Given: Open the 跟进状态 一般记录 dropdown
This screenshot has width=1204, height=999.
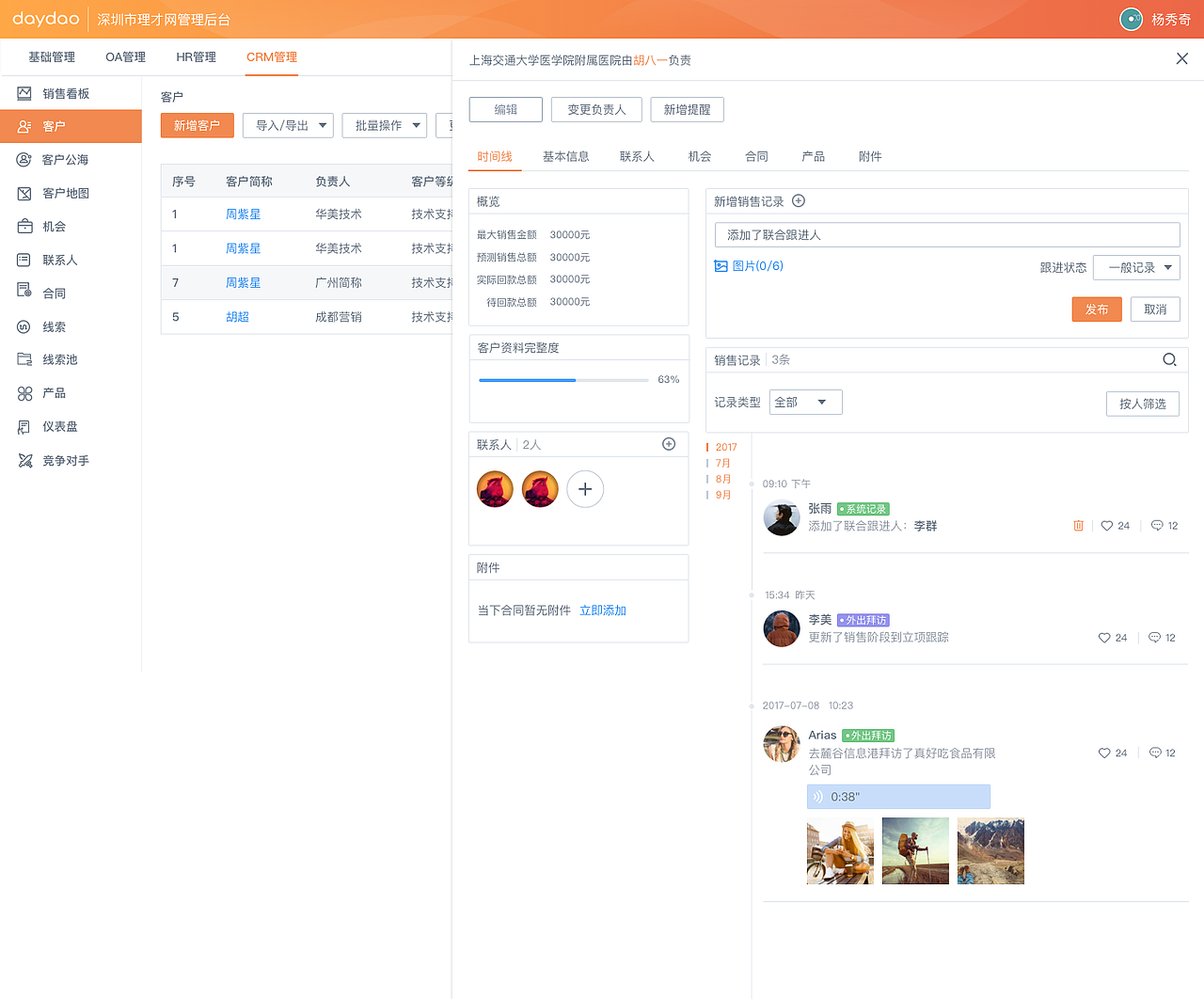Looking at the screenshot, I should click(1136, 267).
